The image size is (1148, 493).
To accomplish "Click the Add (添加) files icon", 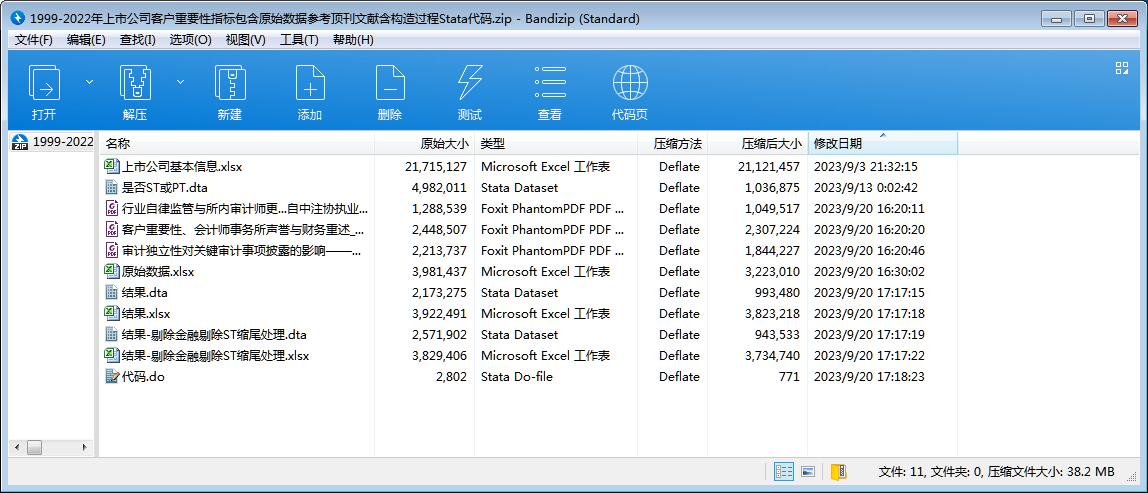I will pyautogui.click(x=310, y=83).
